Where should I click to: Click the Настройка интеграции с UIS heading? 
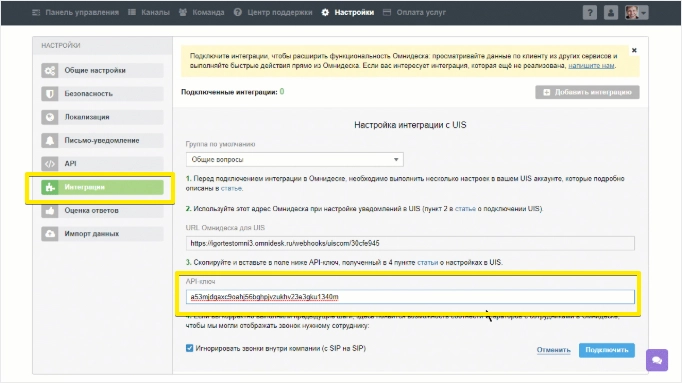[410, 125]
